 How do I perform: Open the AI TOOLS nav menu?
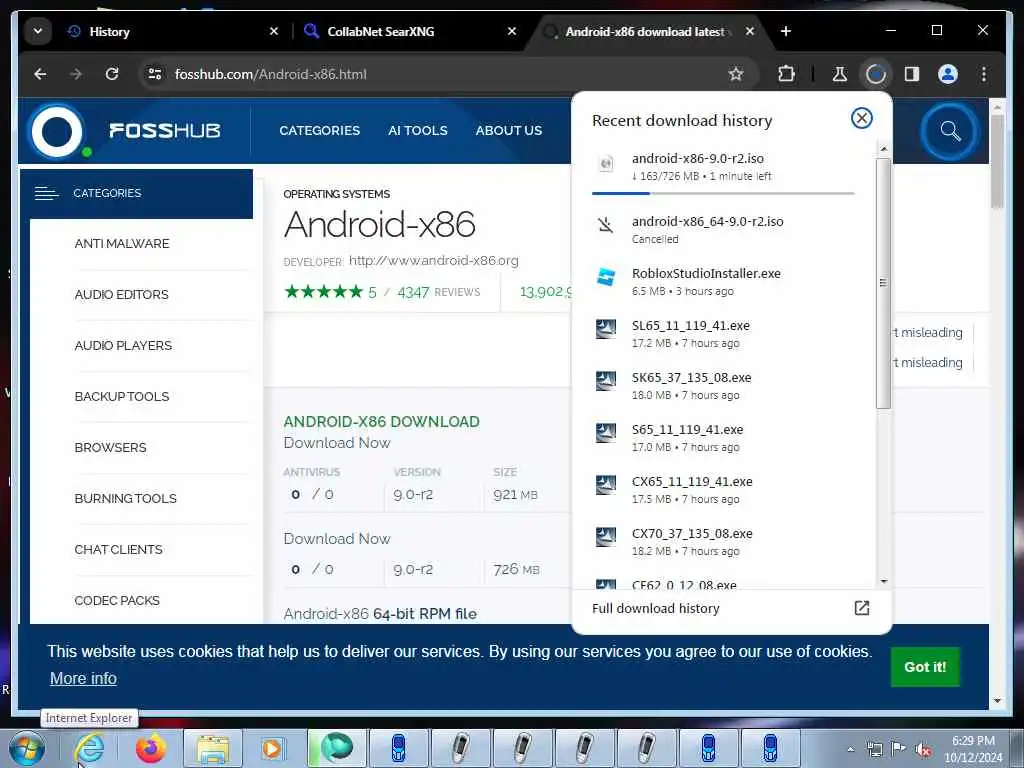pyautogui.click(x=418, y=131)
